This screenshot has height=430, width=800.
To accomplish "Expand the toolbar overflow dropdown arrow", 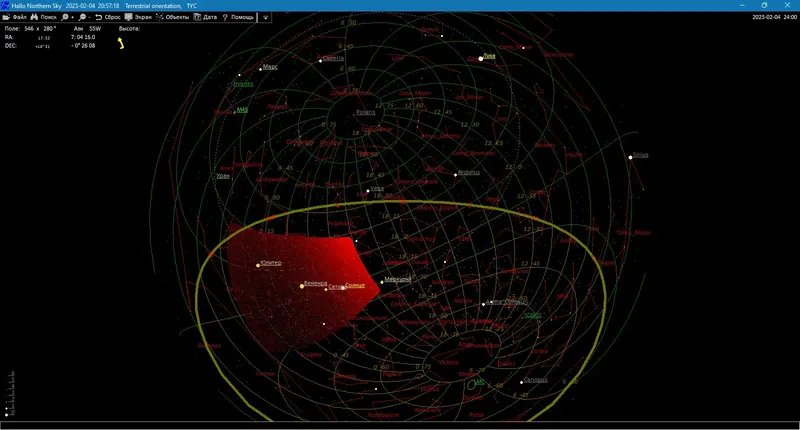I will point(265,17).
